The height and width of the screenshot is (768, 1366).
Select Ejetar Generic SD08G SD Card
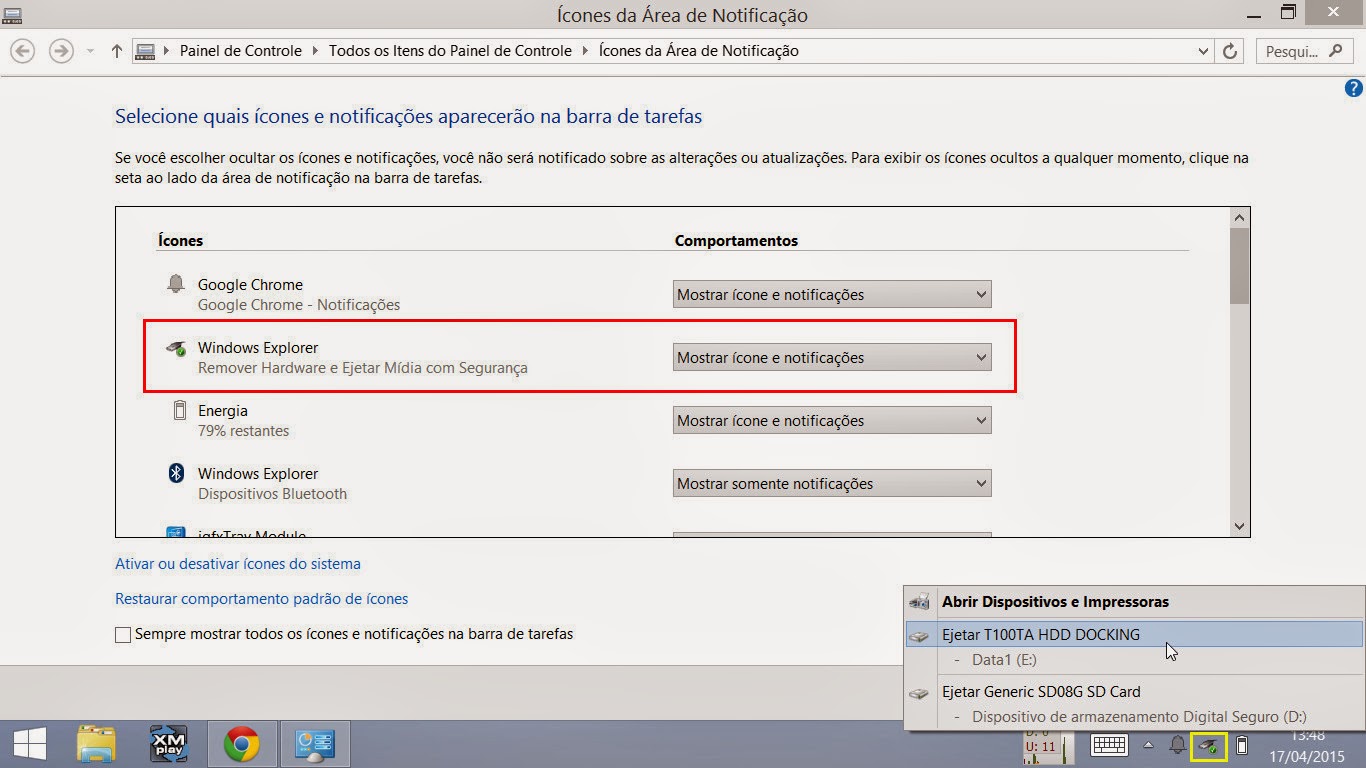coord(1134,691)
